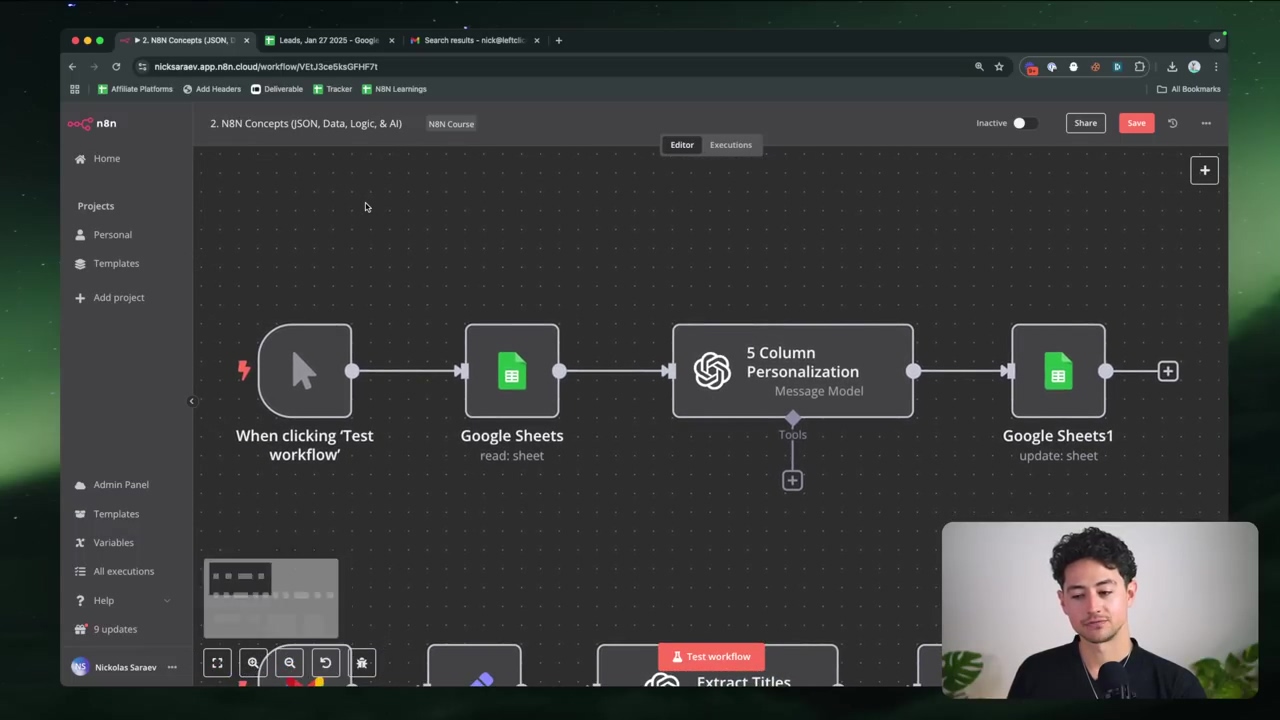The width and height of the screenshot is (1280, 720).
Task: Open a new browser tab
Action: (558, 40)
